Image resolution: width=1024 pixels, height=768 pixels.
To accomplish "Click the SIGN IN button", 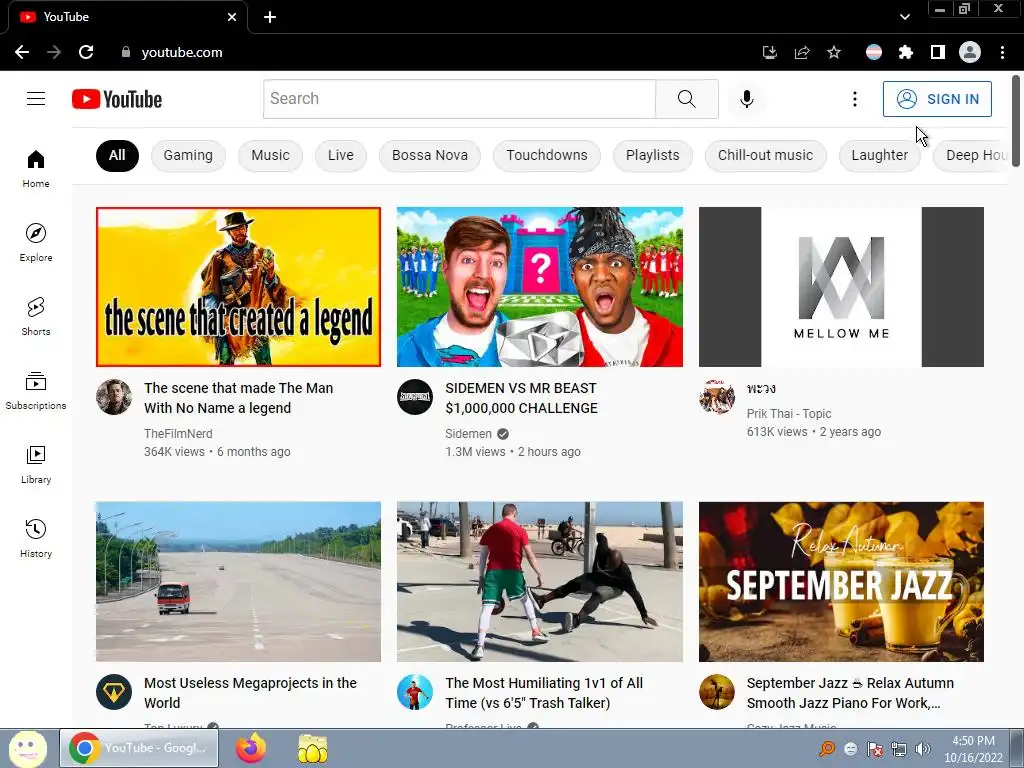I will pyautogui.click(x=937, y=99).
